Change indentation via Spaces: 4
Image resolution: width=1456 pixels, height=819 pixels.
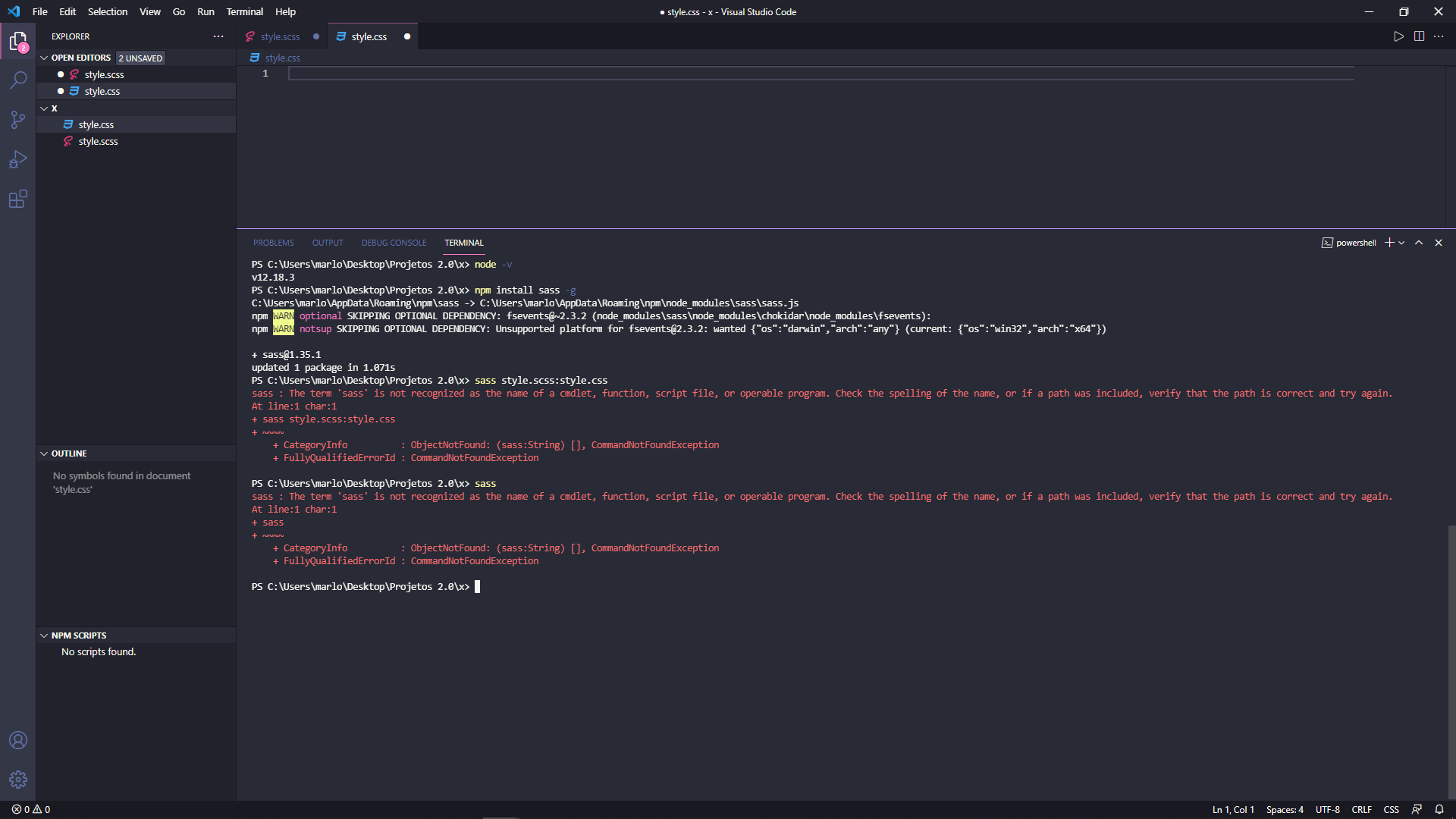pos(1285,809)
